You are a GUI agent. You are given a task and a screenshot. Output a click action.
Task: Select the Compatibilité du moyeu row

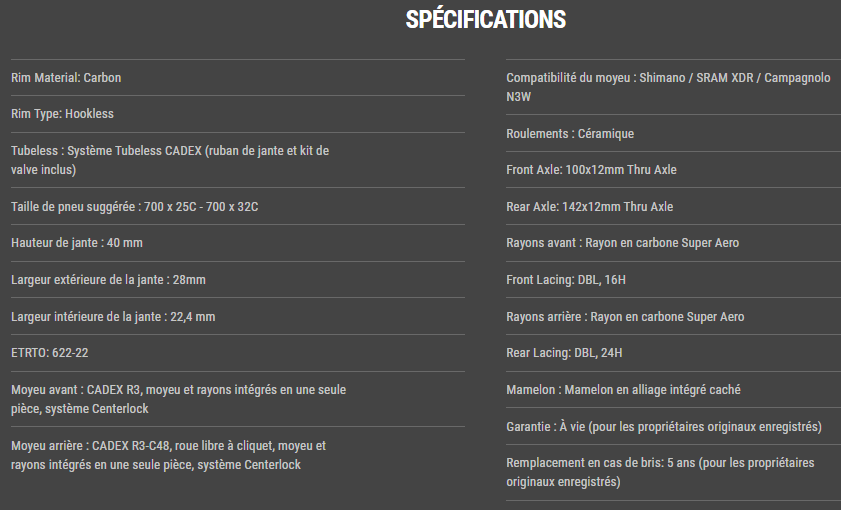pos(667,88)
